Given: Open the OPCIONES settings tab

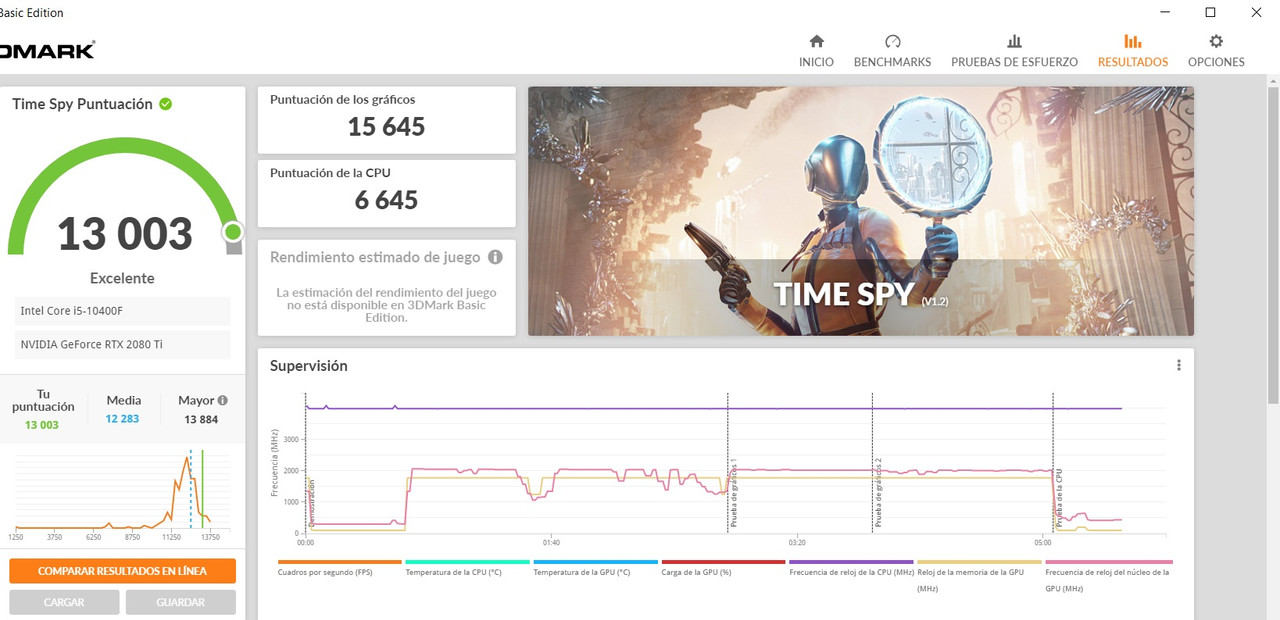Looking at the screenshot, I should [1216, 52].
